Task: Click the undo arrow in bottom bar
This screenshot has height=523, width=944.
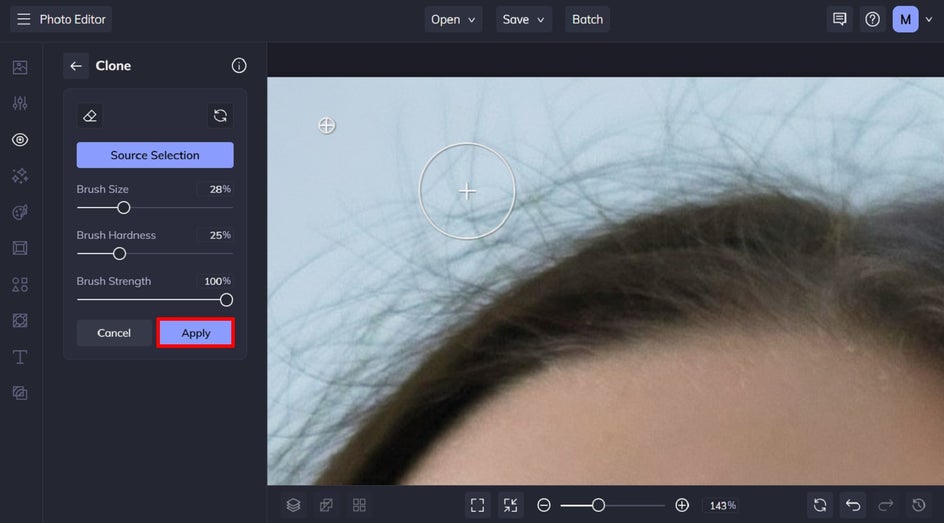Action: pyautogui.click(x=853, y=505)
